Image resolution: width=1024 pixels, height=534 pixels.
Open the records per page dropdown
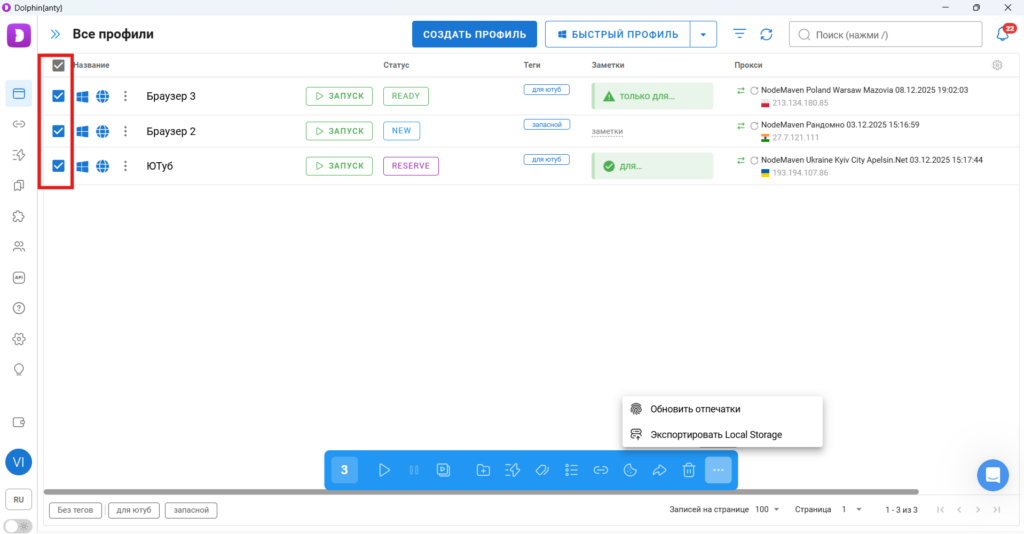click(768, 510)
